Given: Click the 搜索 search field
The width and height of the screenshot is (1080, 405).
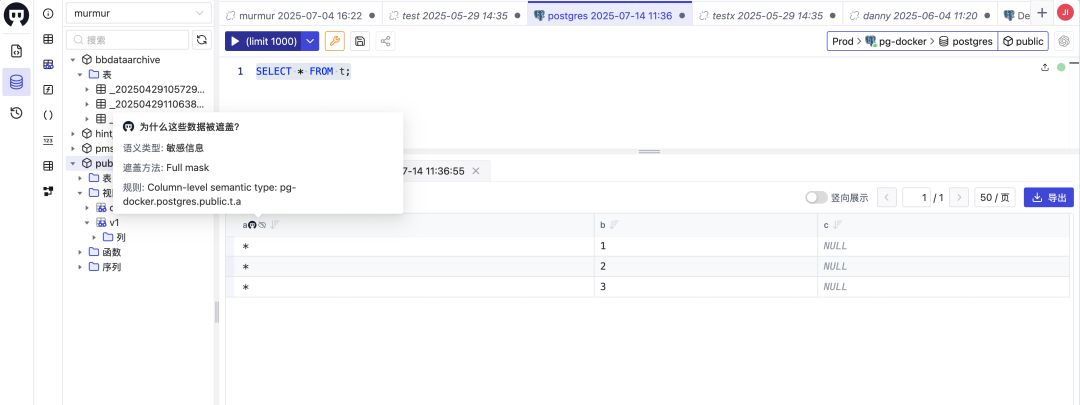Looking at the screenshot, I should tap(127, 40).
